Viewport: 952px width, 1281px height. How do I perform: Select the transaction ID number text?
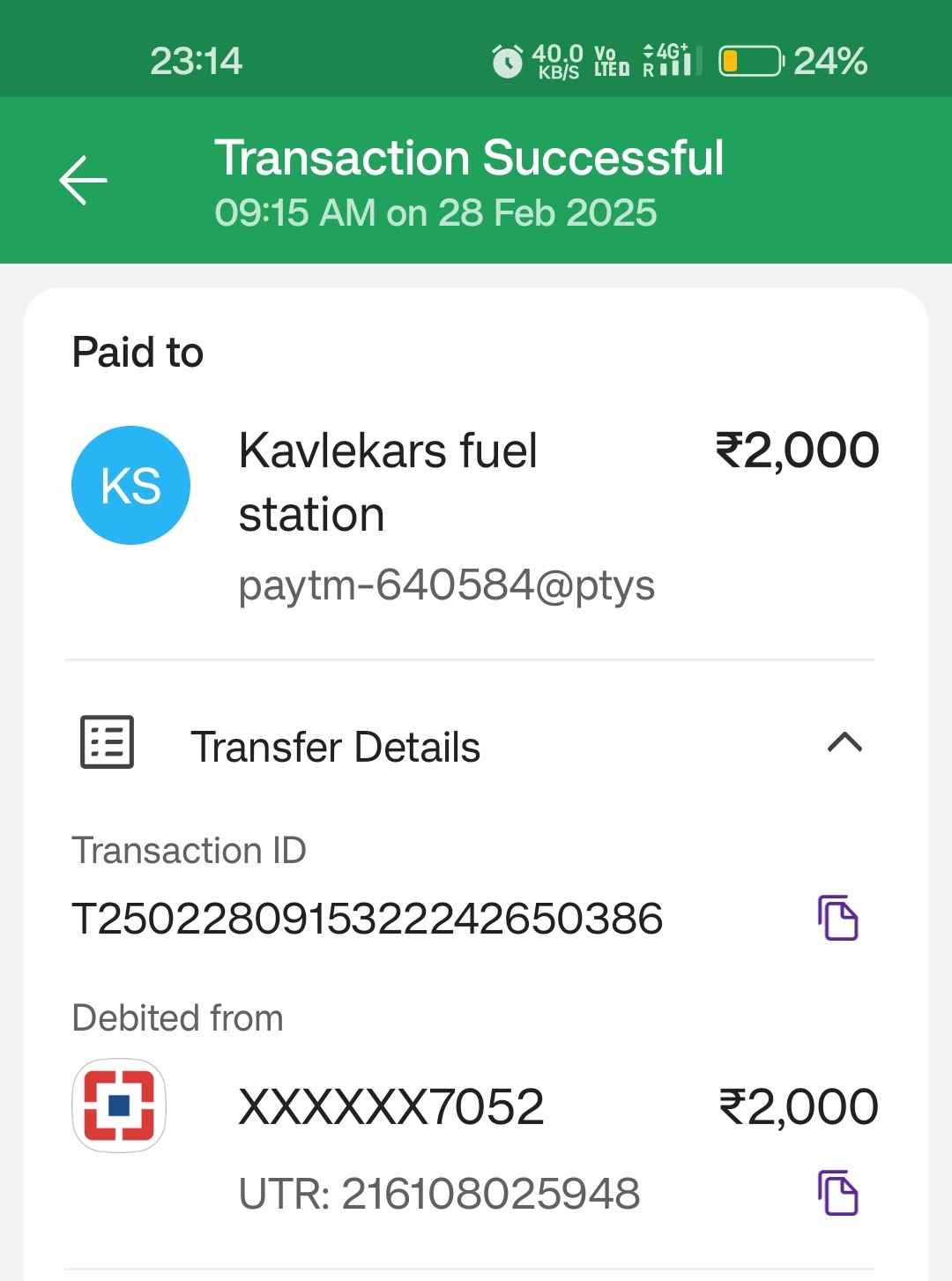pos(367,919)
